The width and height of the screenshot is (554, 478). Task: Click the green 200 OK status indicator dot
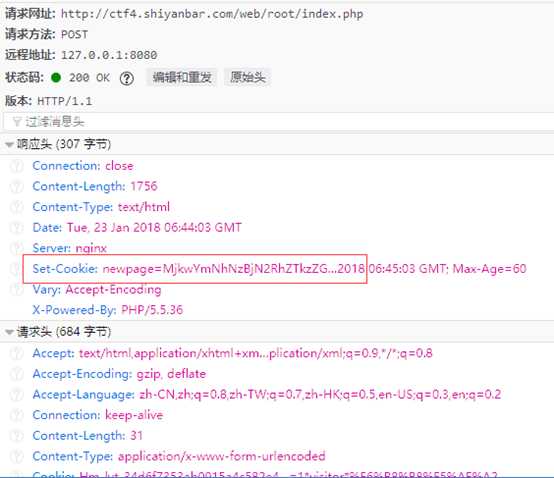point(56,77)
